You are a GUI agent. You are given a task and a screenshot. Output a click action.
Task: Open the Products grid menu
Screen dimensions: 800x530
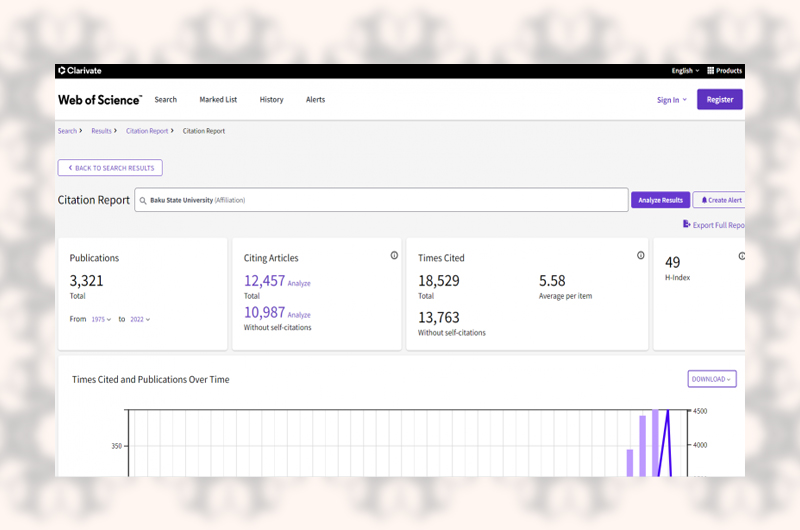point(724,70)
